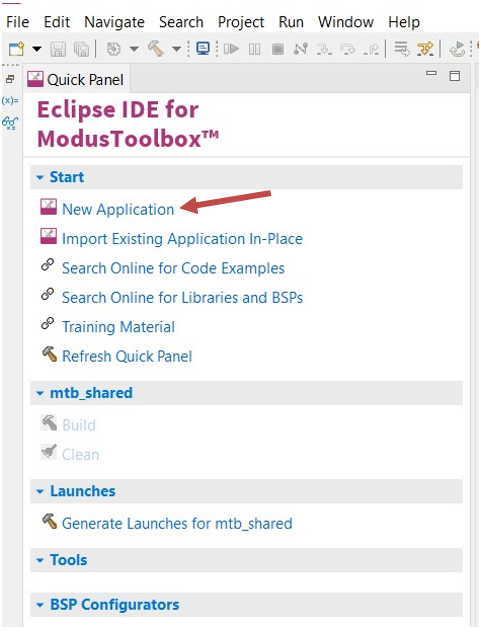The height and width of the screenshot is (632, 481).
Task: Open the Project menu
Action: (x=241, y=22)
